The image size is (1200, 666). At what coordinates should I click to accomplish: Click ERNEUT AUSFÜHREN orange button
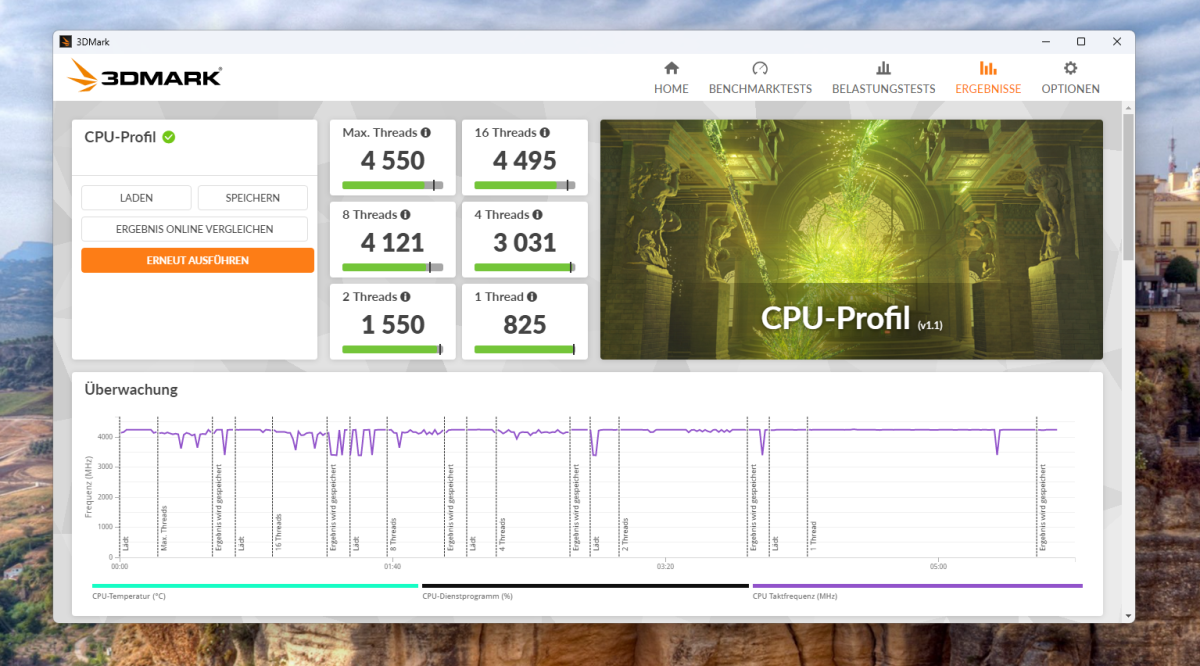coord(197,260)
